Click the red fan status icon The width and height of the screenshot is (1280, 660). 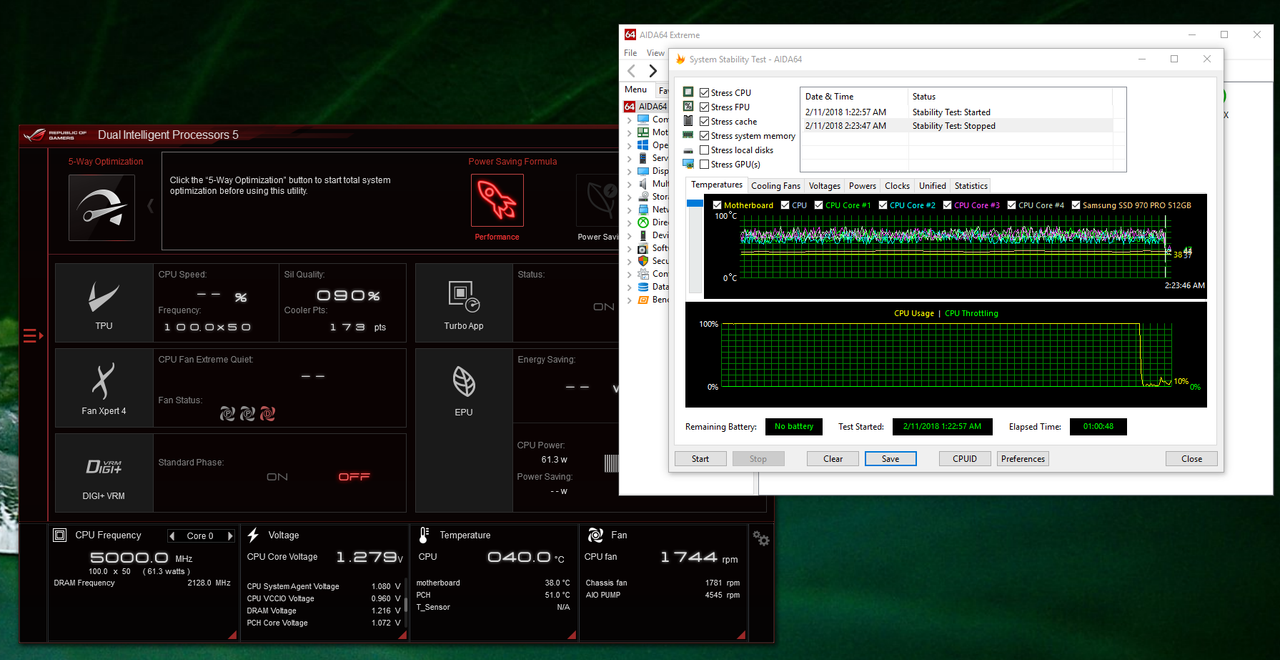pyautogui.click(x=267, y=412)
